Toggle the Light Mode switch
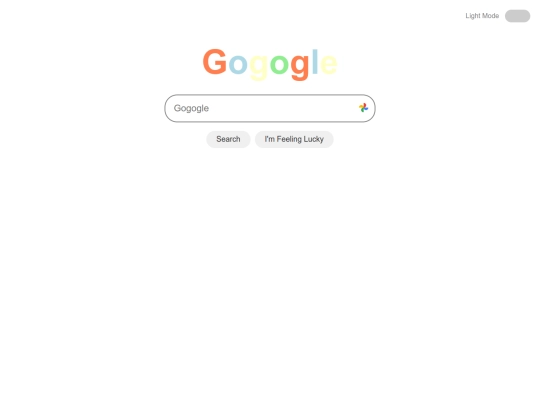The image size is (540, 405). tap(517, 16)
